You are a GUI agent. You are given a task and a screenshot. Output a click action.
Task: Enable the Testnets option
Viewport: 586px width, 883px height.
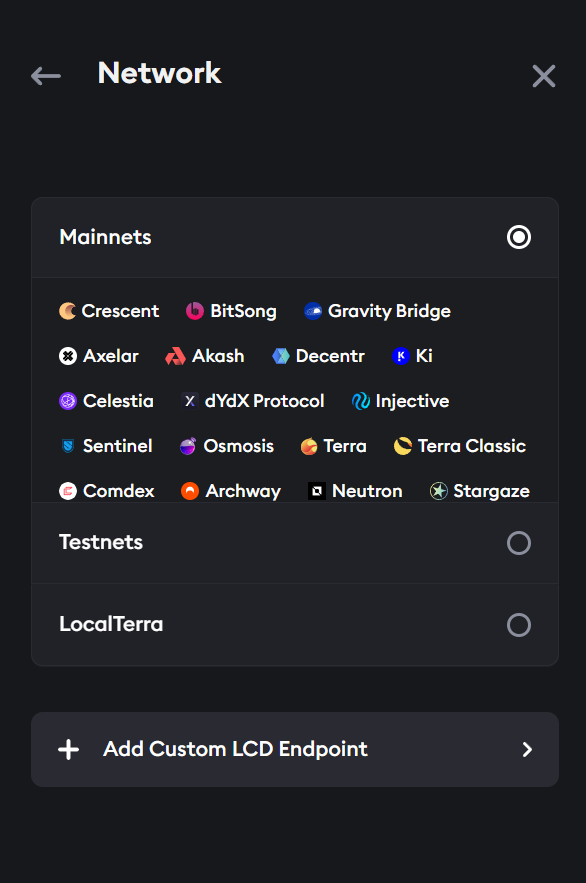518,543
